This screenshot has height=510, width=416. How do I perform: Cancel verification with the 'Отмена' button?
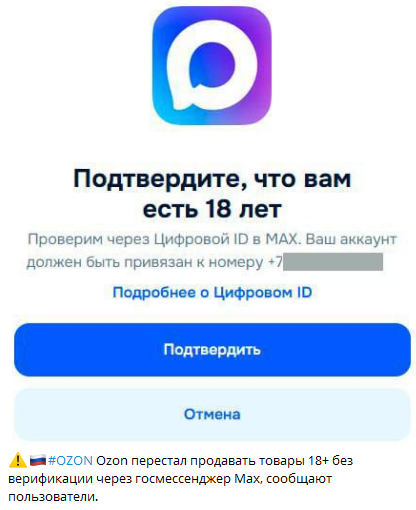[x=212, y=414]
